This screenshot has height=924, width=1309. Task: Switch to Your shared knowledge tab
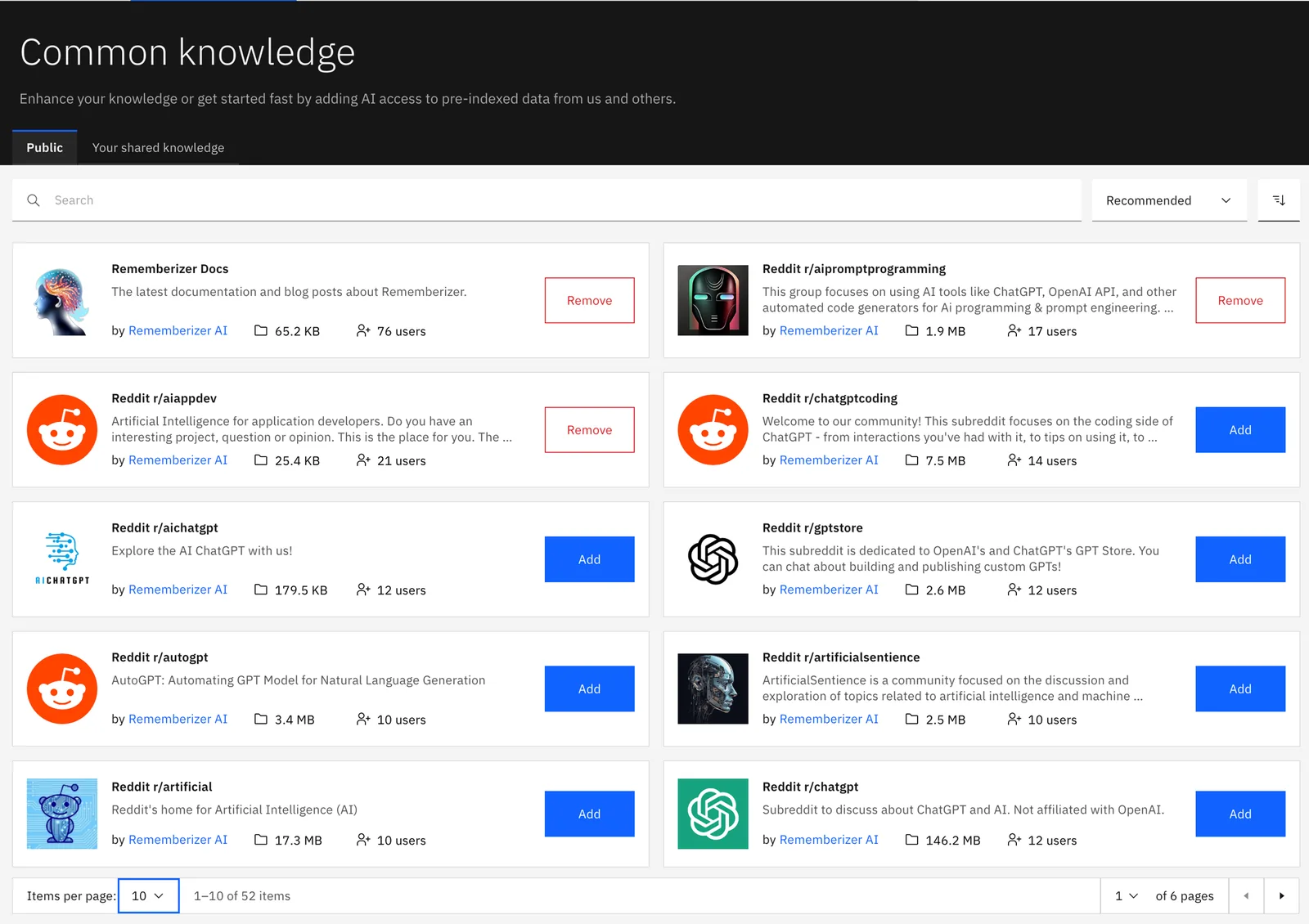158,148
